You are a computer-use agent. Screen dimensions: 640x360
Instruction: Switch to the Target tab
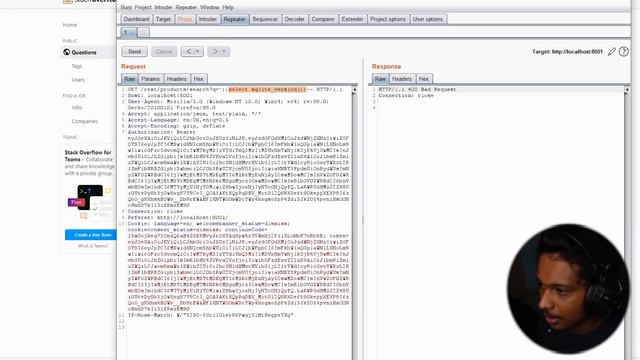[163, 19]
